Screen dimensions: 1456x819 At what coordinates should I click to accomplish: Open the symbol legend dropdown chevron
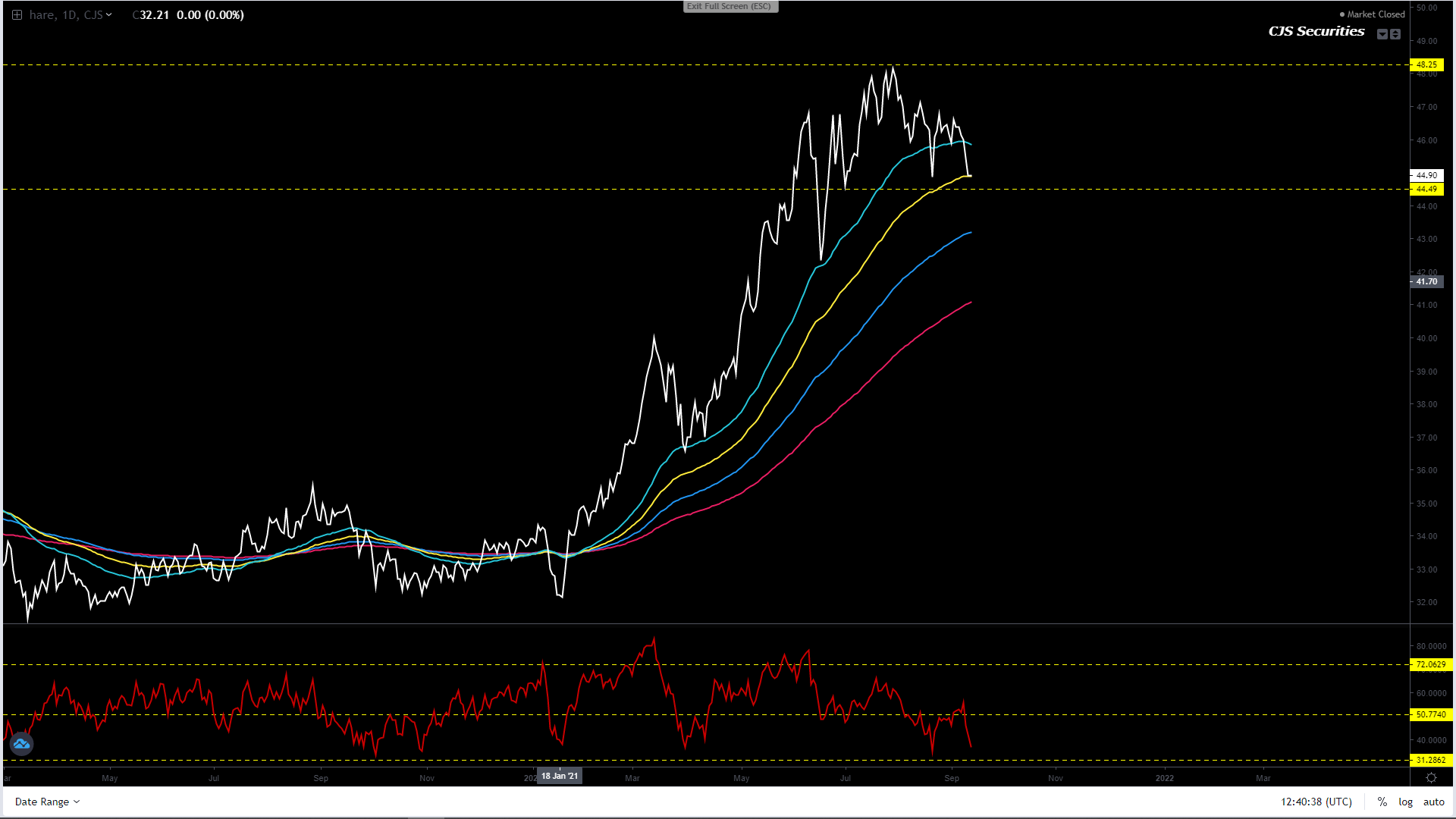109,15
